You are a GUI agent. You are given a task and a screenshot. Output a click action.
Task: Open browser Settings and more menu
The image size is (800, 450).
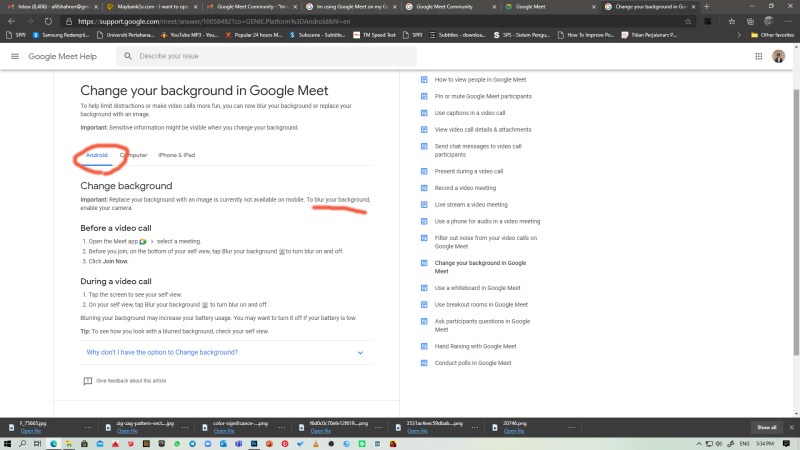pyautogui.click(x=788, y=21)
